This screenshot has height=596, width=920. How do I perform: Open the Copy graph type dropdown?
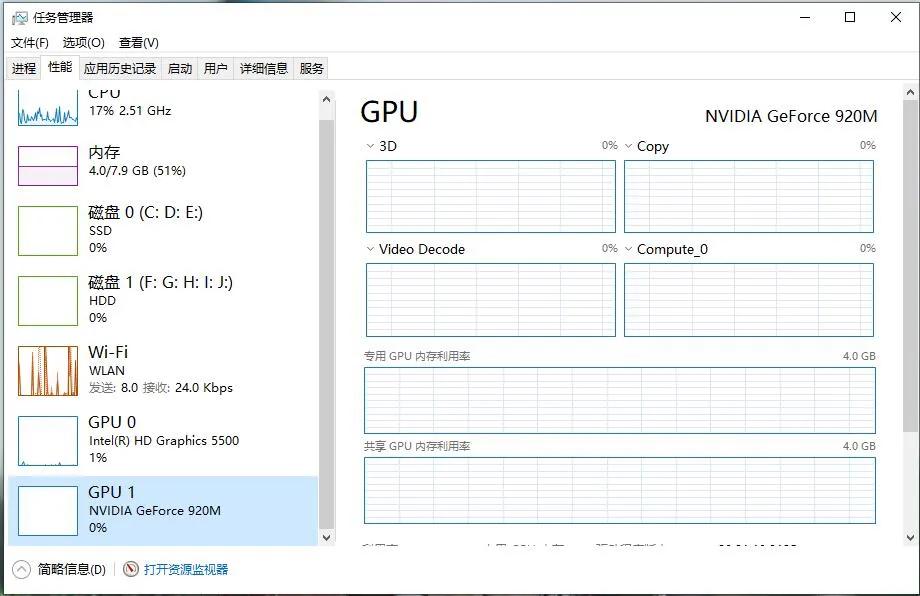coord(628,146)
